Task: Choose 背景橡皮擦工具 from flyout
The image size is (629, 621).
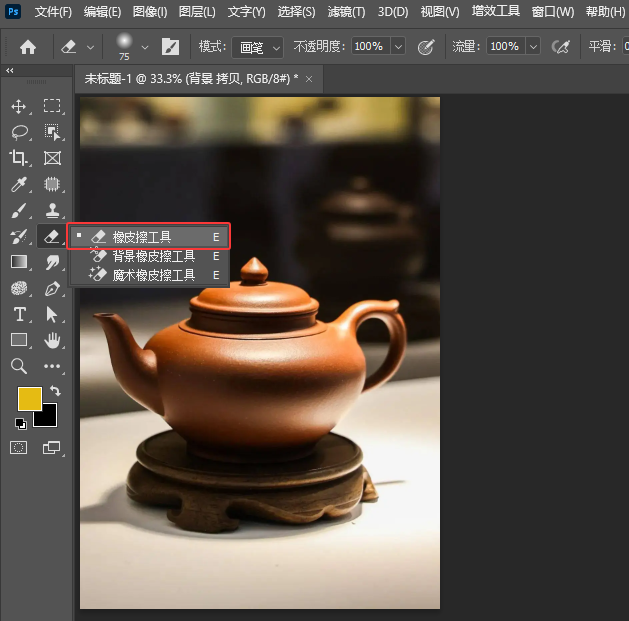Action: (149, 256)
